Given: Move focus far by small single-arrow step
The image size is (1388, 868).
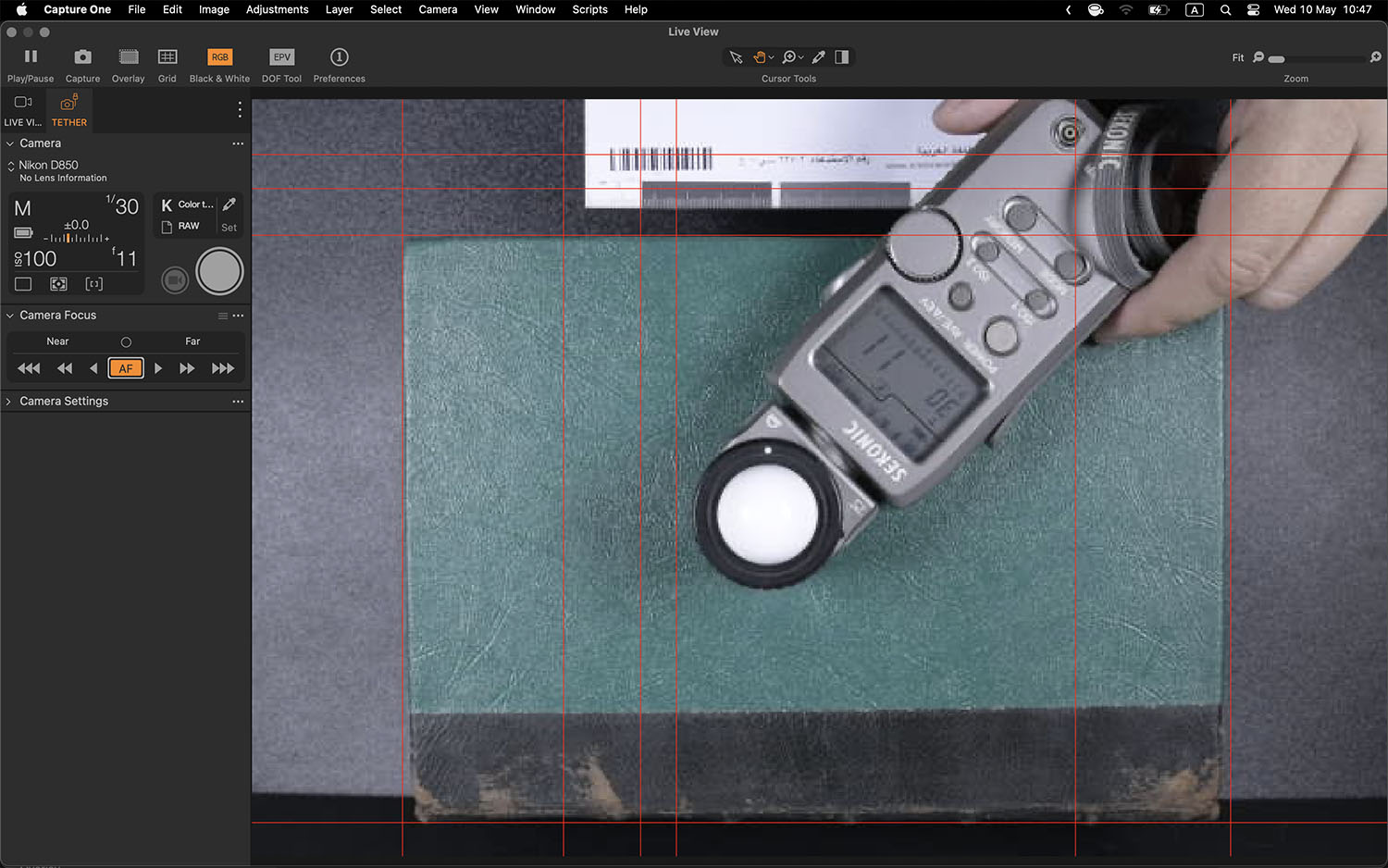Looking at the screenshot, I should (158, 368).
